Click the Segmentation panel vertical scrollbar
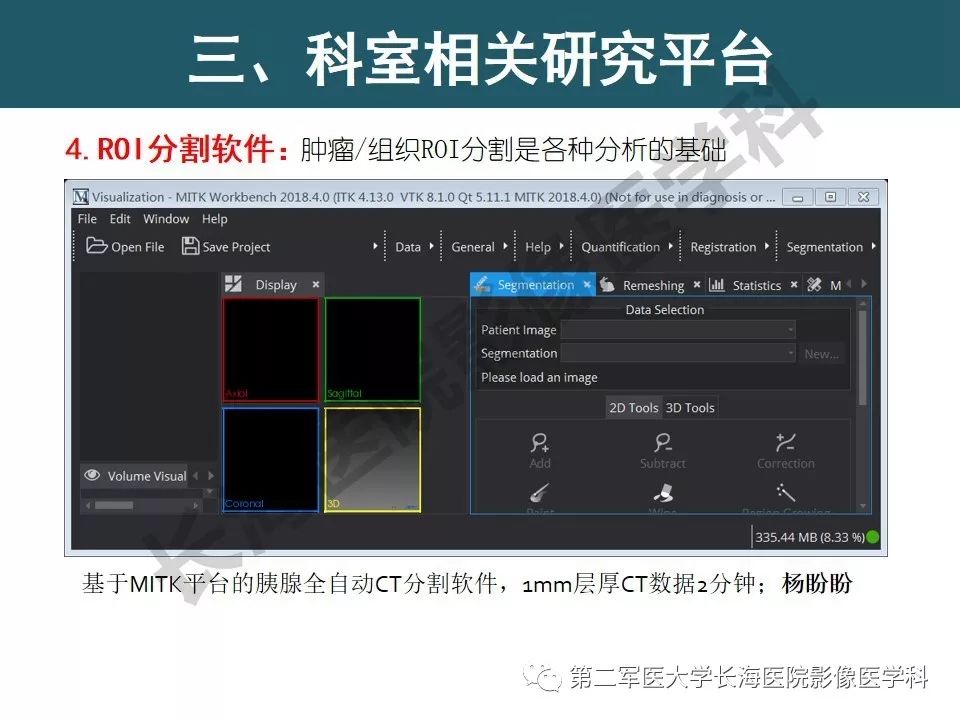960x720 pixels. click(x=862, y=358)
